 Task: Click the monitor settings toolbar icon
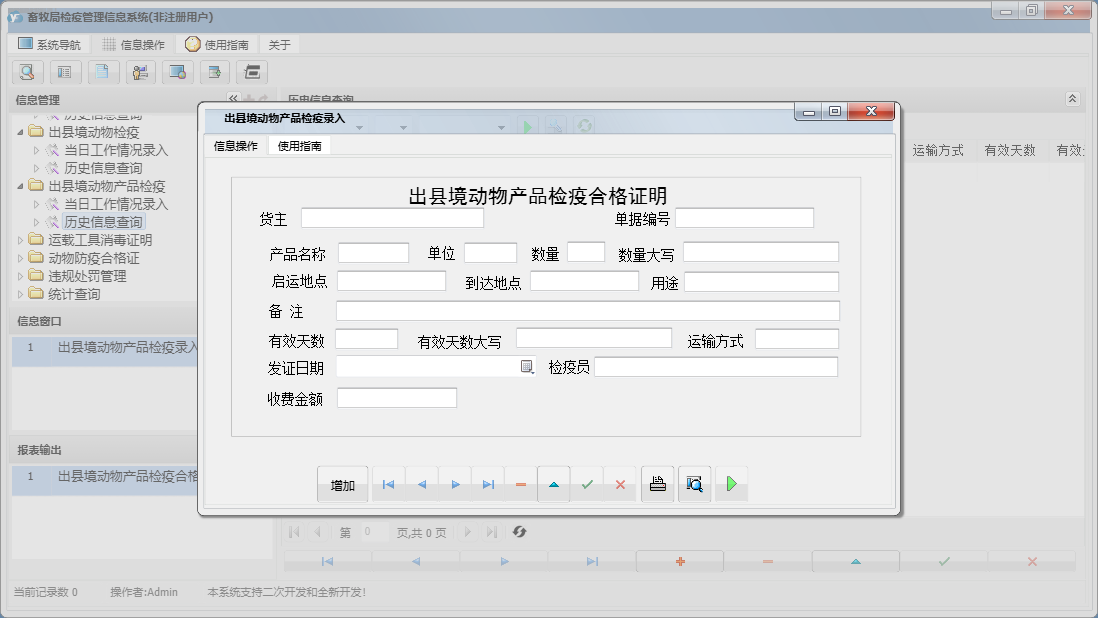[x=177, y=72]
